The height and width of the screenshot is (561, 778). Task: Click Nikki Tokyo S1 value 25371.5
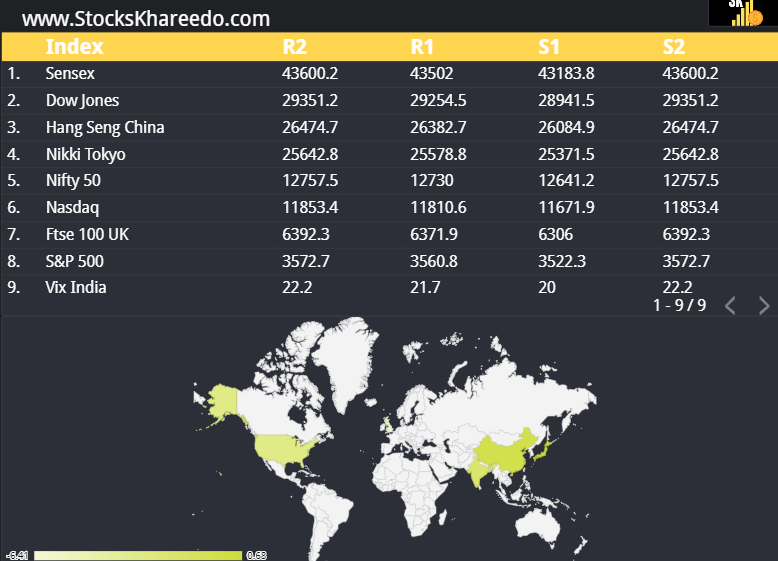[566, 154]
